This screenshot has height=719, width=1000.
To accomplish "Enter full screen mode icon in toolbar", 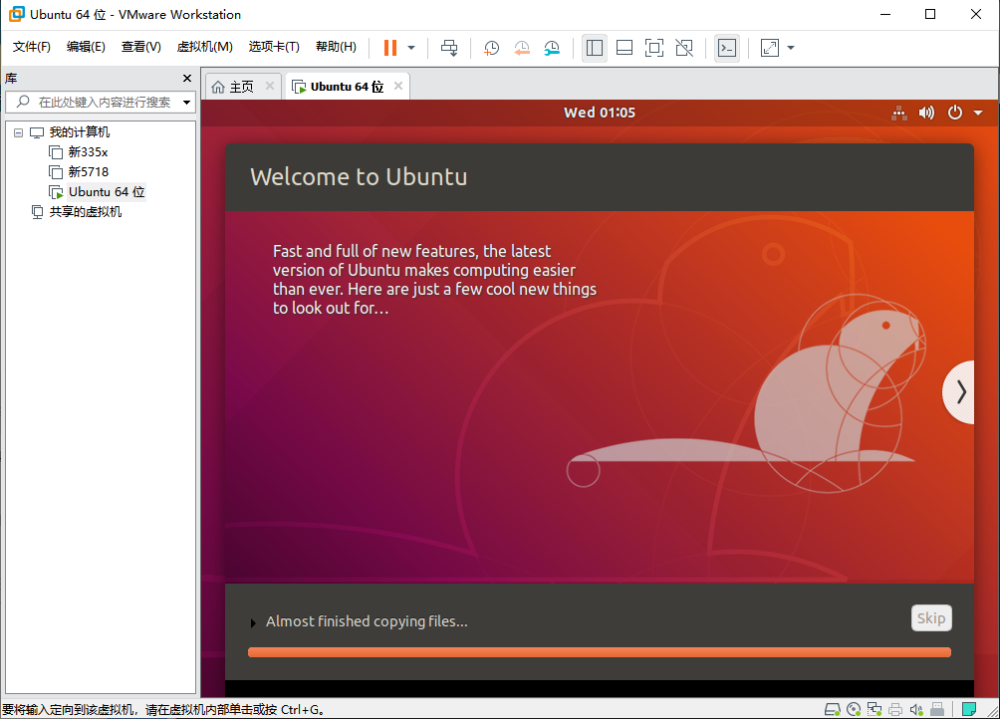I will point(654,48).
